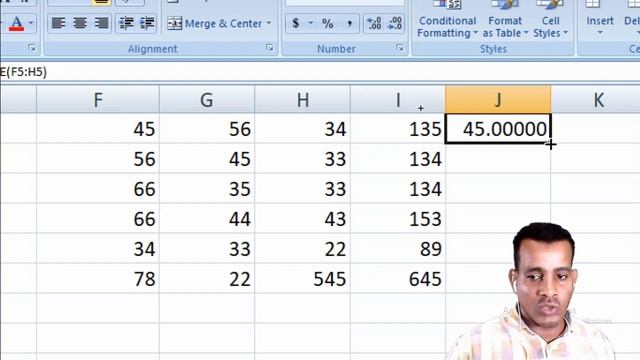Viewport: 640px width, 360px height.
Task: Select the cell with value 645
Action: coord(398,279)
